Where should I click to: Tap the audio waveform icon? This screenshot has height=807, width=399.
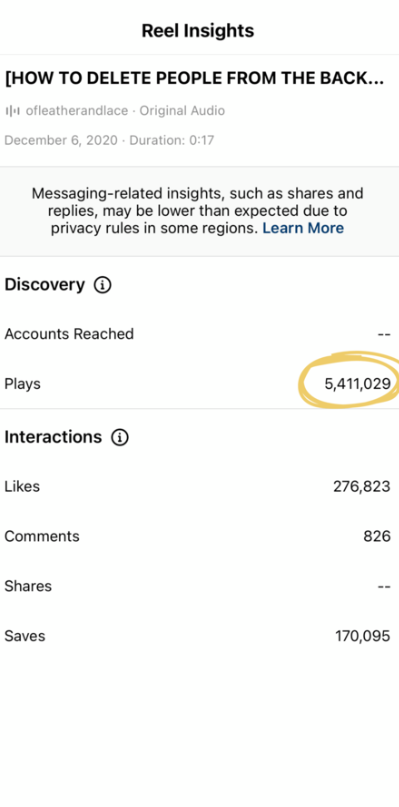point(12,111)
